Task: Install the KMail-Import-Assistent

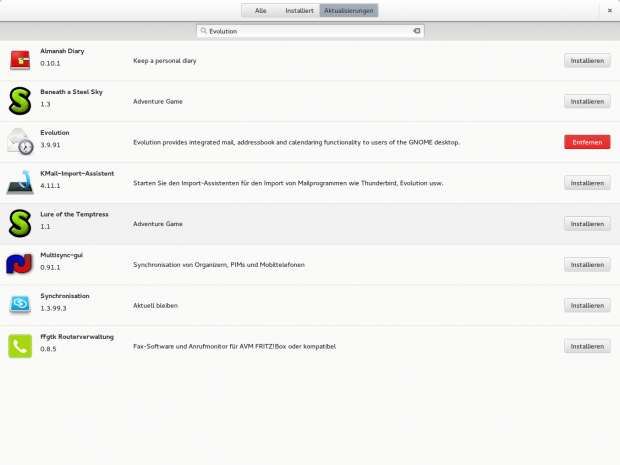Action: pyautogui.click(x=587, y=183)
